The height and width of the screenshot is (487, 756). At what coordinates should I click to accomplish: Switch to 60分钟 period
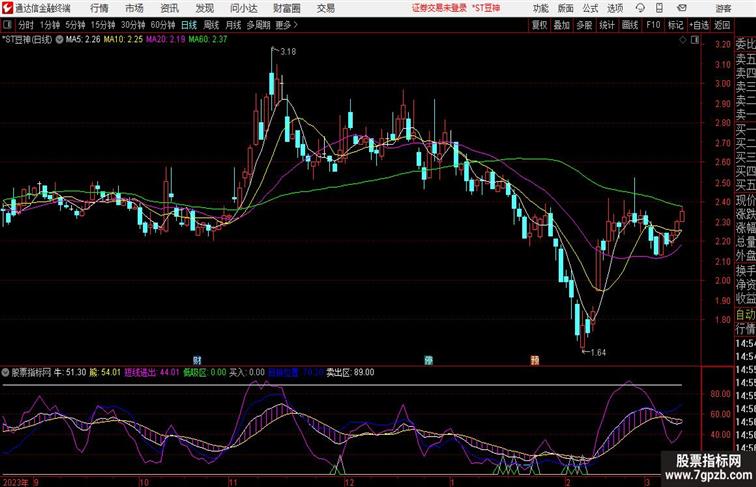[163, 25]
